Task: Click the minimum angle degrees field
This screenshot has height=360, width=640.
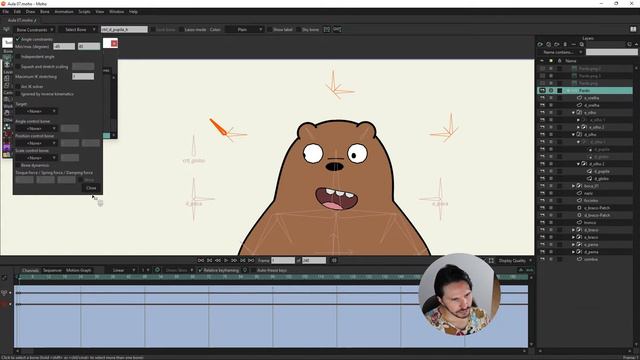Action: (64, 47)
